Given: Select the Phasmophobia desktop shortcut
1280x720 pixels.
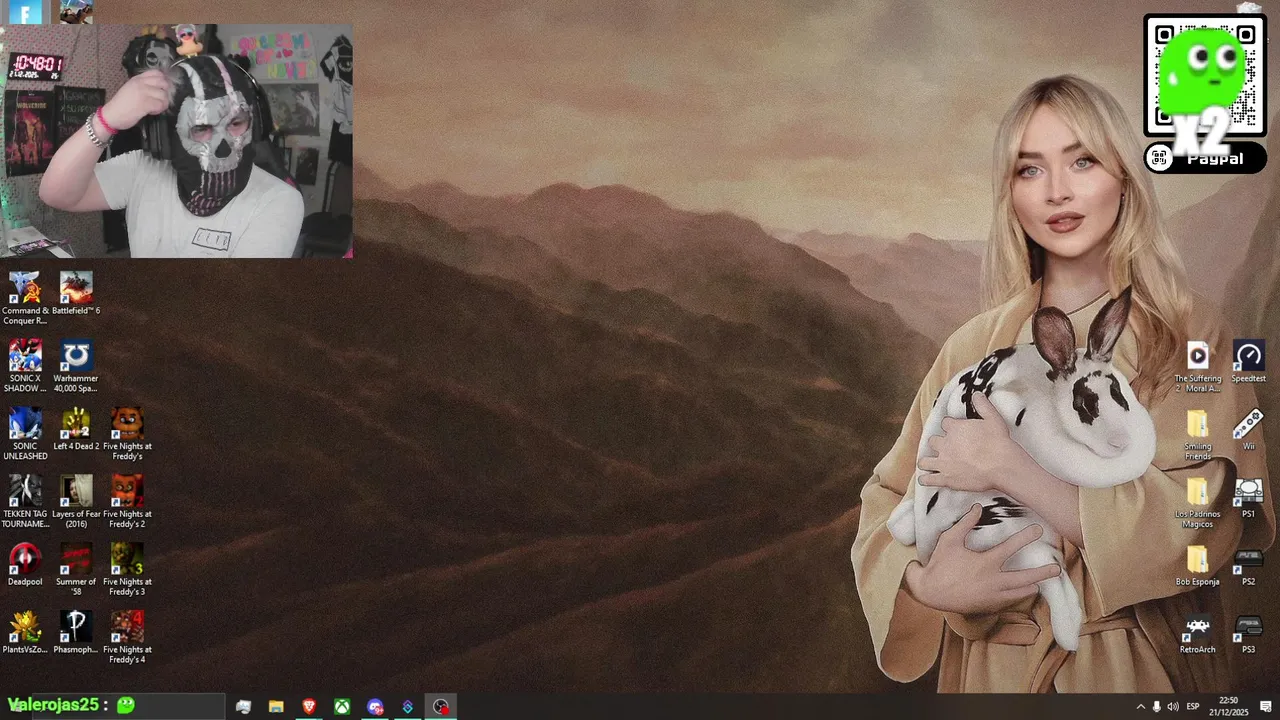Looking at the screenshot, I should coord(76,633).
